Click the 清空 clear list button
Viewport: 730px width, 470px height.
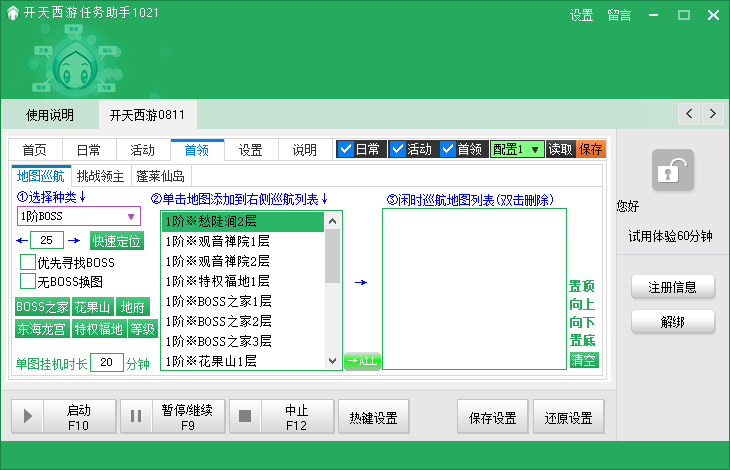coord(583,360)
